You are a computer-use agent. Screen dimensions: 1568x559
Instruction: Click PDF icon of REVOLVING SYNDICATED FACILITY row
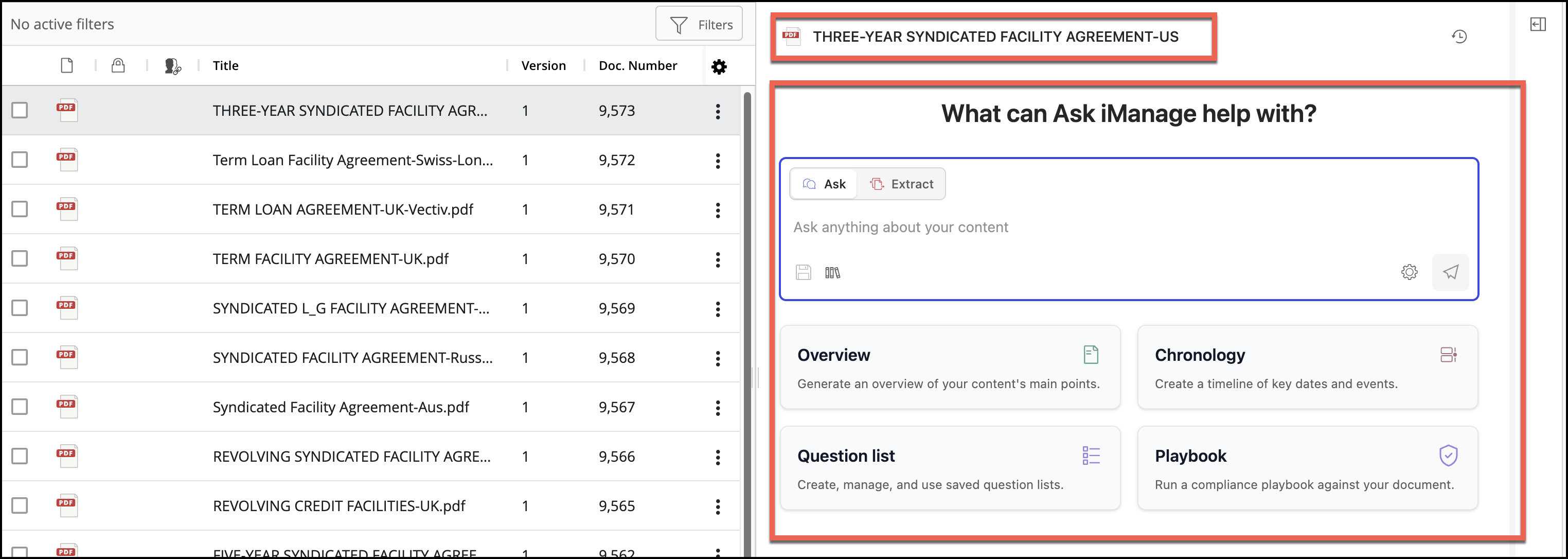pos(67,455)
